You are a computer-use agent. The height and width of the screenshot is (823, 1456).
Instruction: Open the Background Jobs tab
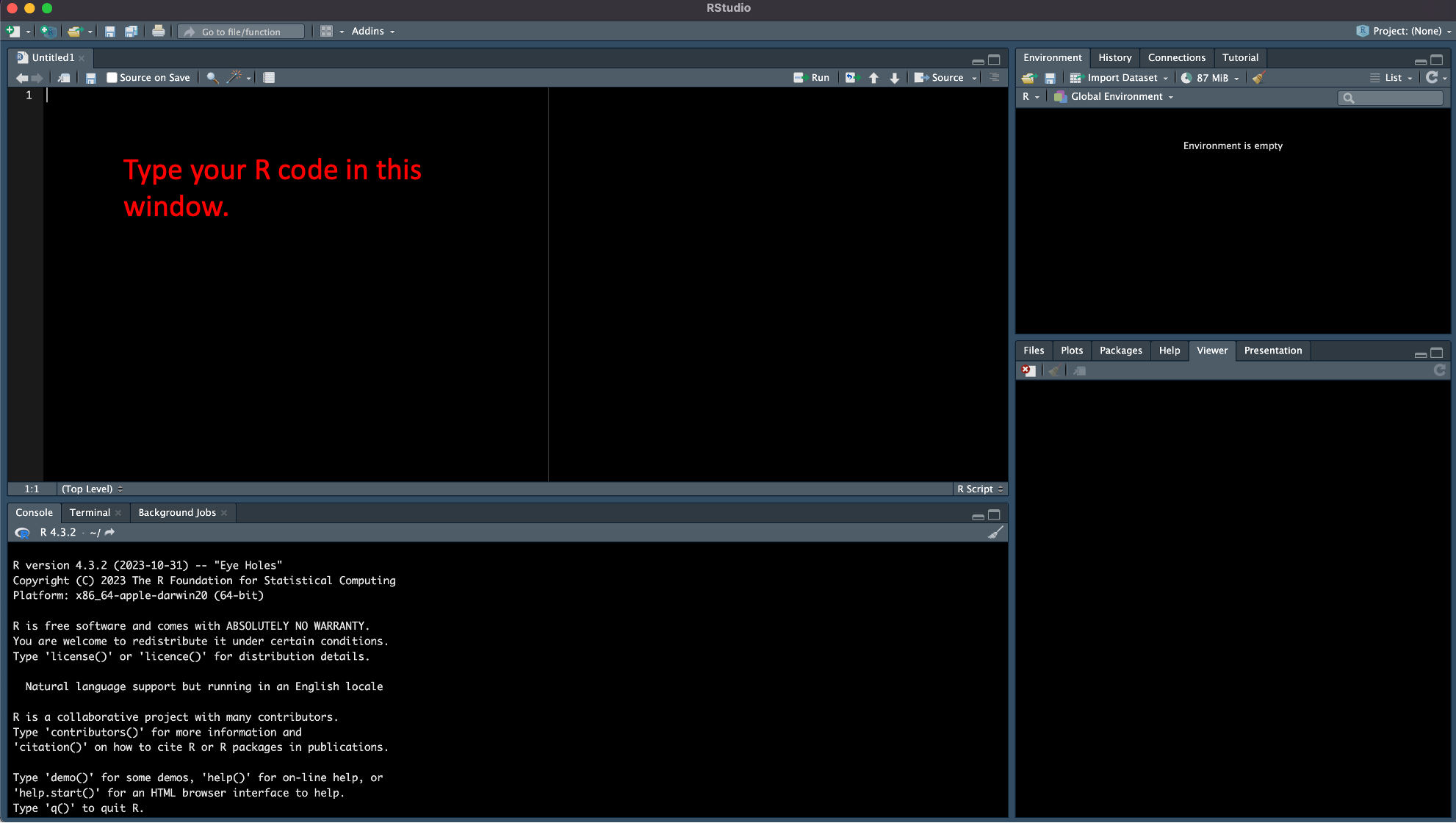pyautogui.click(x=177, y=512)
